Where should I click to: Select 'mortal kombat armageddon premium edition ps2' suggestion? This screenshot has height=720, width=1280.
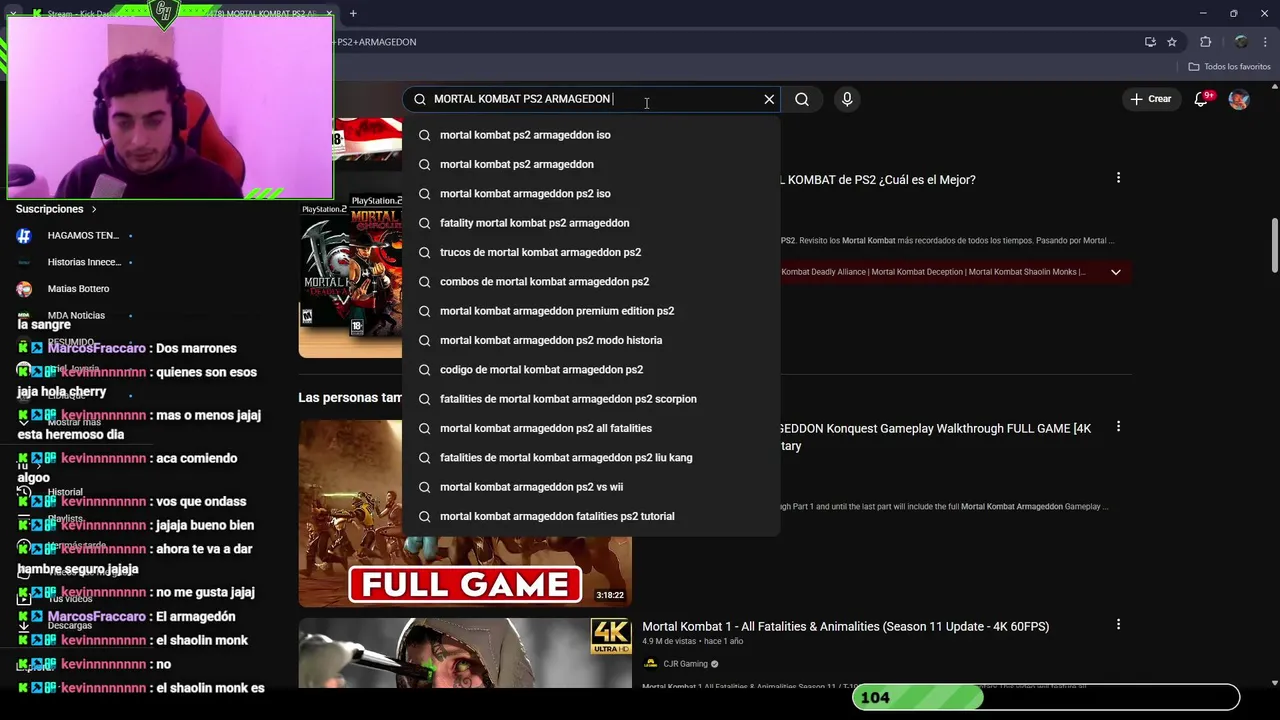point(591,311)
